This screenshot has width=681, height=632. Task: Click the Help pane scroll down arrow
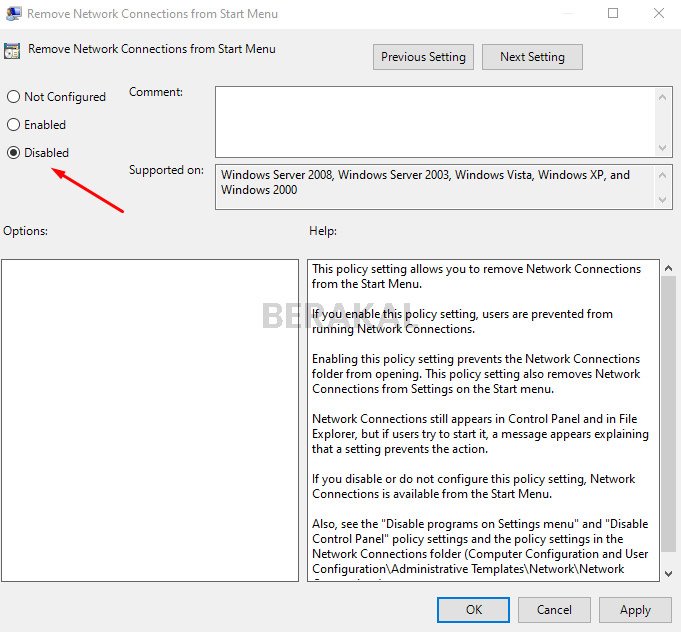(669, 574)
